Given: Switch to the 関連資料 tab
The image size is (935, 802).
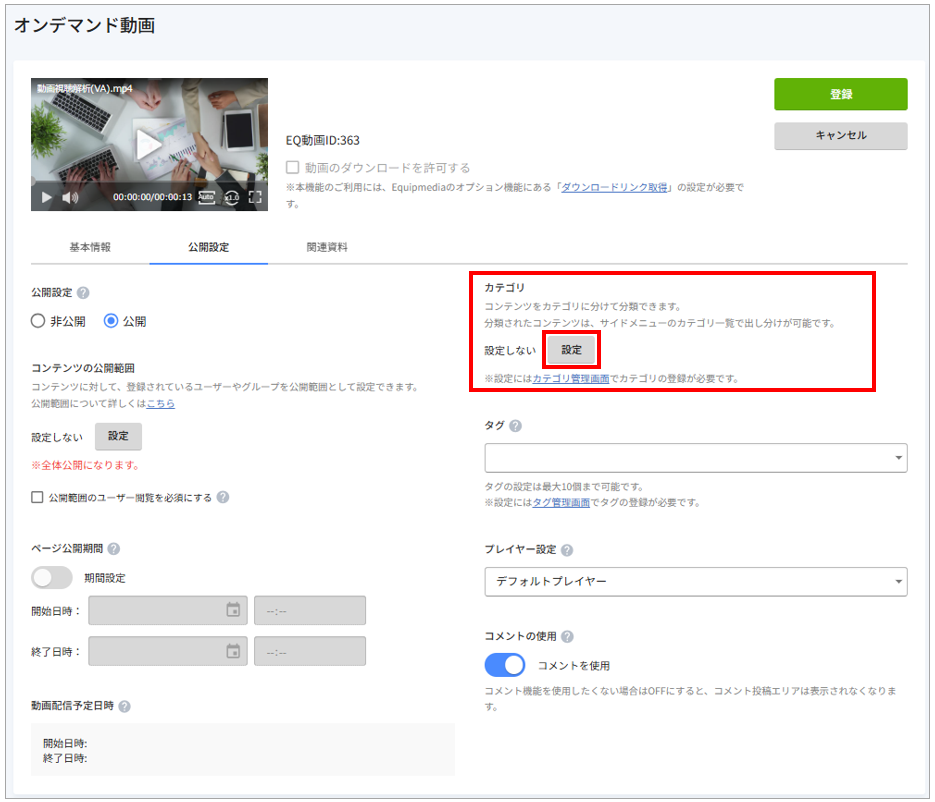Looking at the screenshot, I should tap(327, 247).
